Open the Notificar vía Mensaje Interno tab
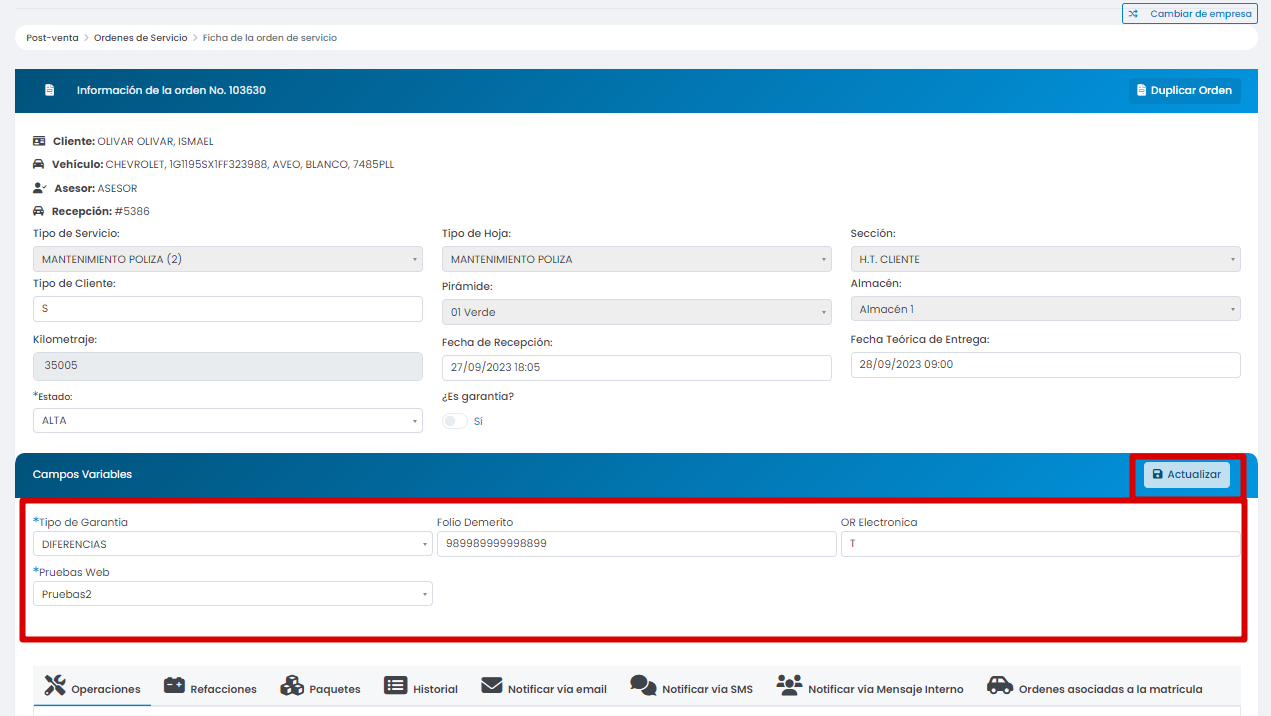Image resolution: width=1271 pixels, height=716 pixels. click(870, 687)
